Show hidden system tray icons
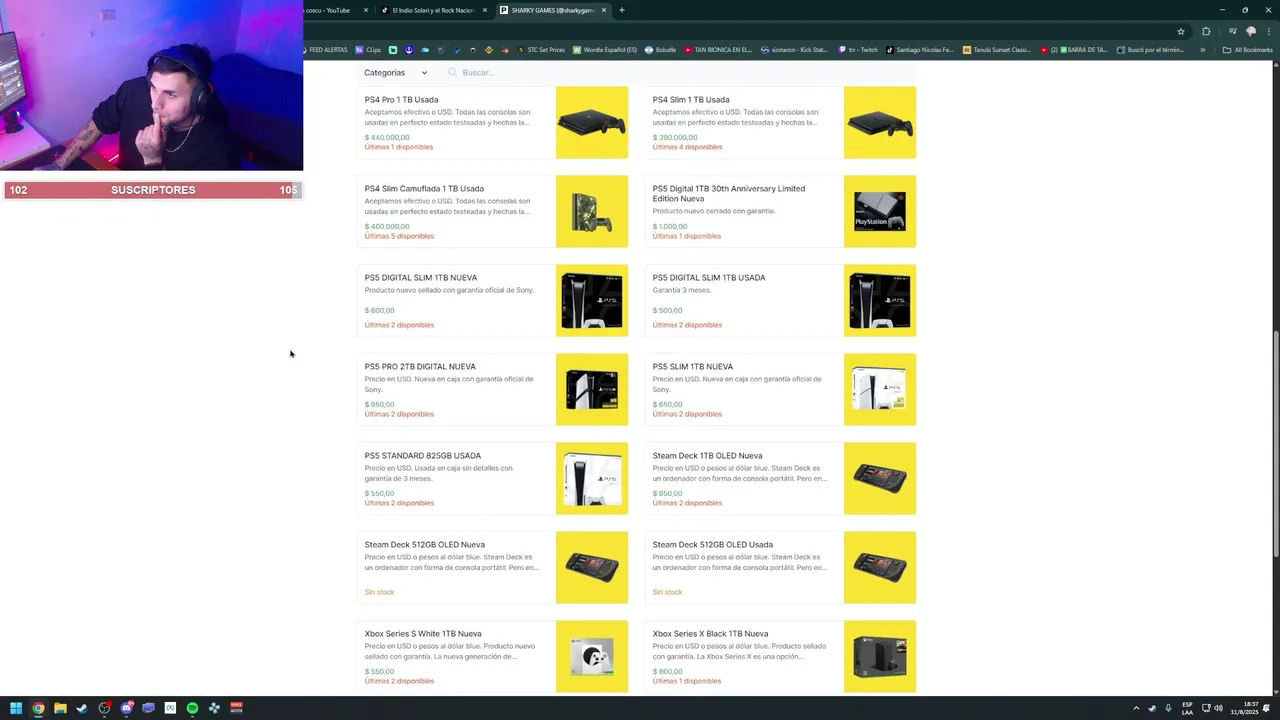This screenshot has height=720, width=1280. [1136, 708]
